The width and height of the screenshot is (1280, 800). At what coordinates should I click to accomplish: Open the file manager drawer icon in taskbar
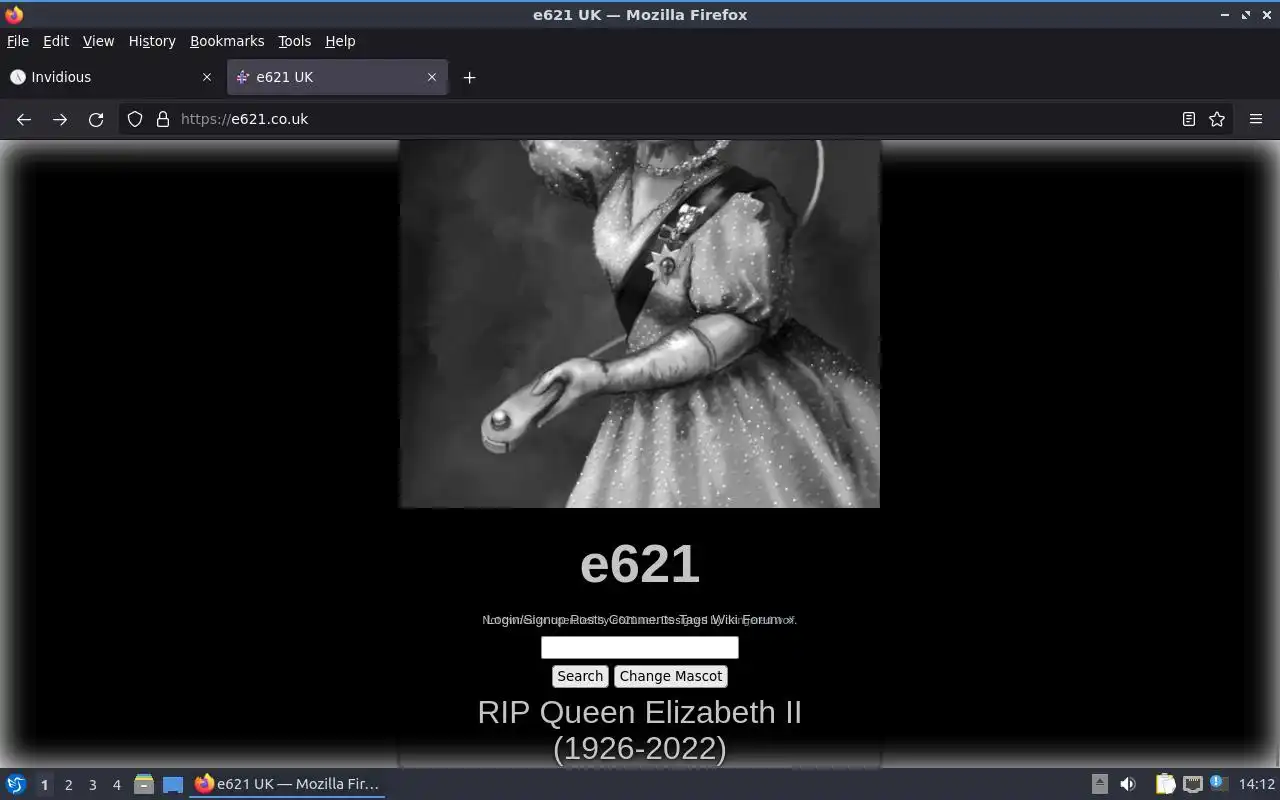pyautogui.click(x=144, y=784)
